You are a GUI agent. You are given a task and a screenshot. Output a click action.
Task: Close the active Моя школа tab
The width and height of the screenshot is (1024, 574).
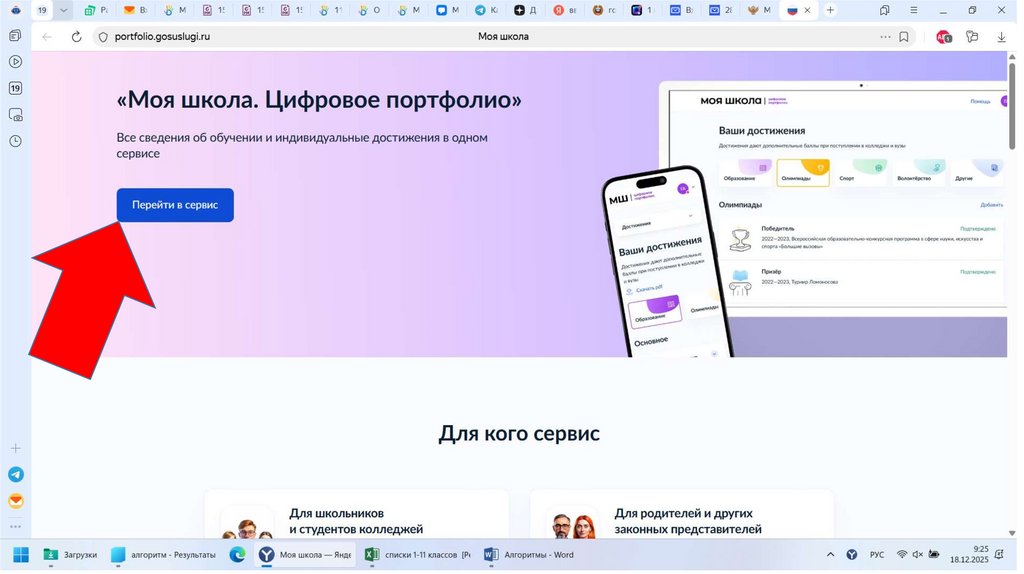pos(807,10)
